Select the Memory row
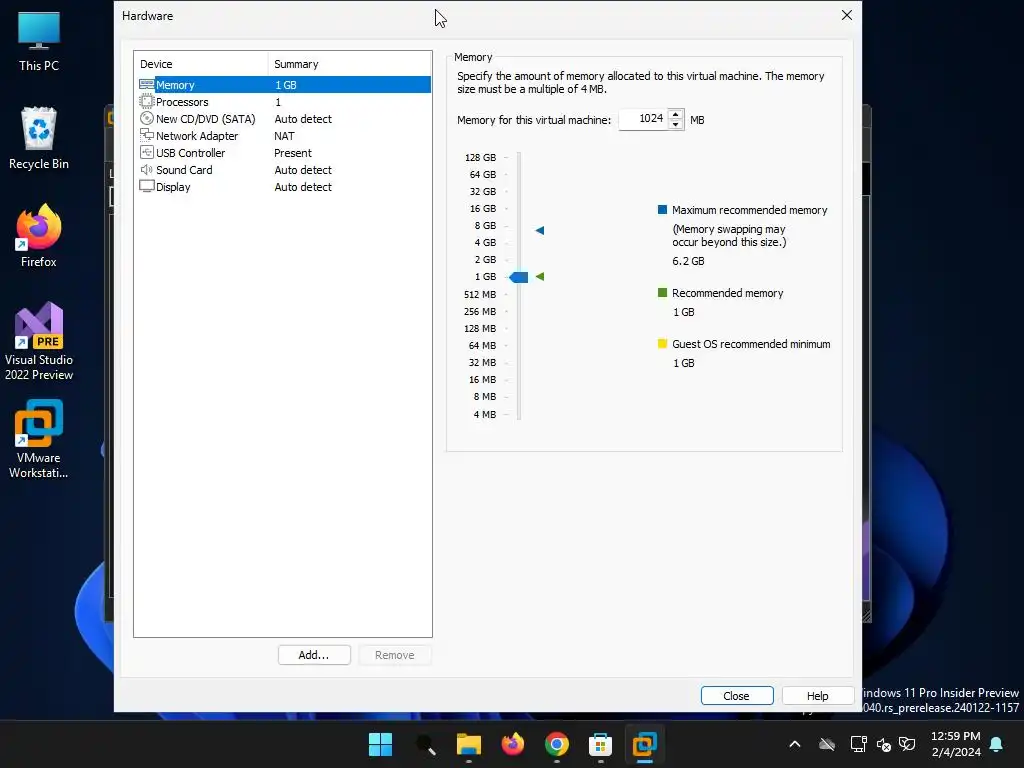Viewport: 1024px width, 768px height. coord(284,85)
